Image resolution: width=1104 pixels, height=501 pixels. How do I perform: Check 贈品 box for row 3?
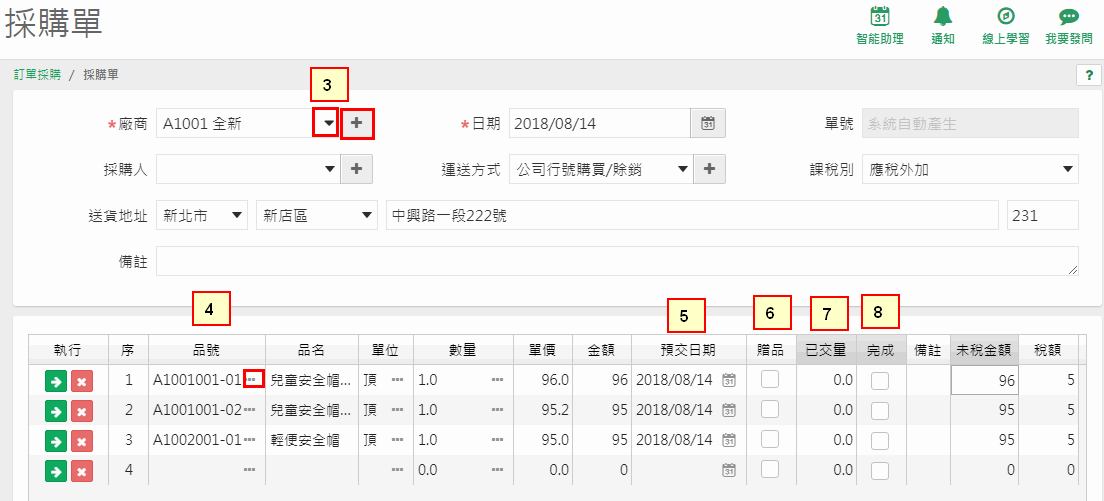pos(770,440)
